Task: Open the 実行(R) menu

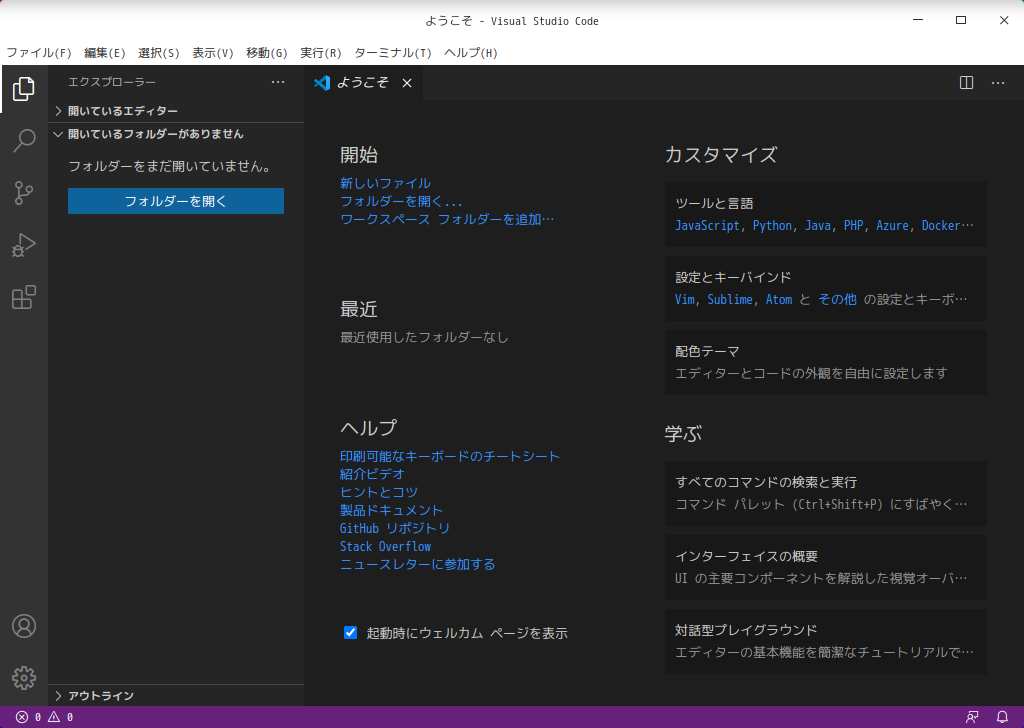Action: click(321, 53)
